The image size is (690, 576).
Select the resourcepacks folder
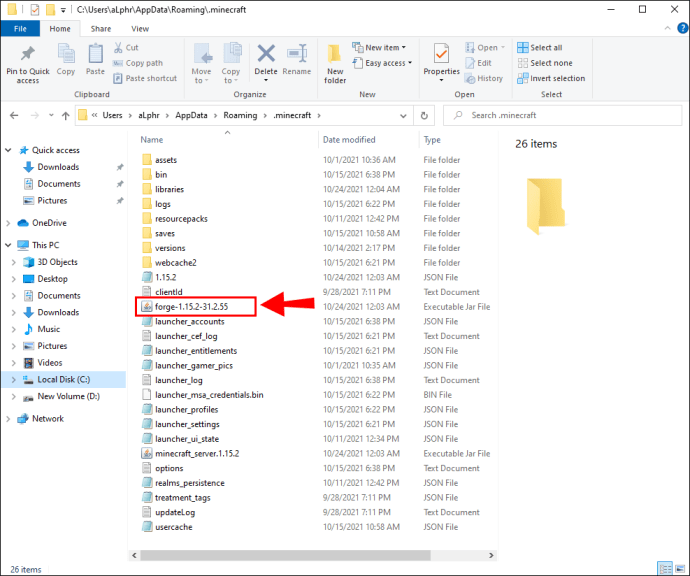tap(181, 219)
